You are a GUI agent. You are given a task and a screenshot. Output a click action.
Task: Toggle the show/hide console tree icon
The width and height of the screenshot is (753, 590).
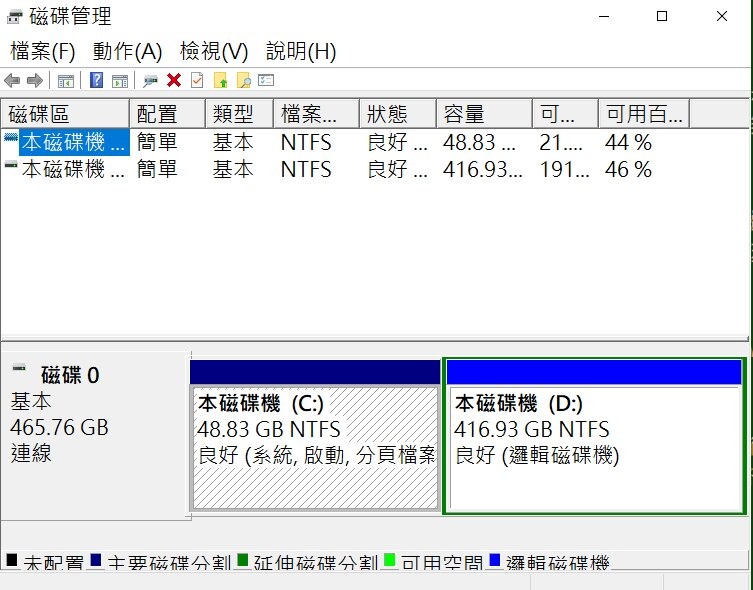tap(65, 81)
